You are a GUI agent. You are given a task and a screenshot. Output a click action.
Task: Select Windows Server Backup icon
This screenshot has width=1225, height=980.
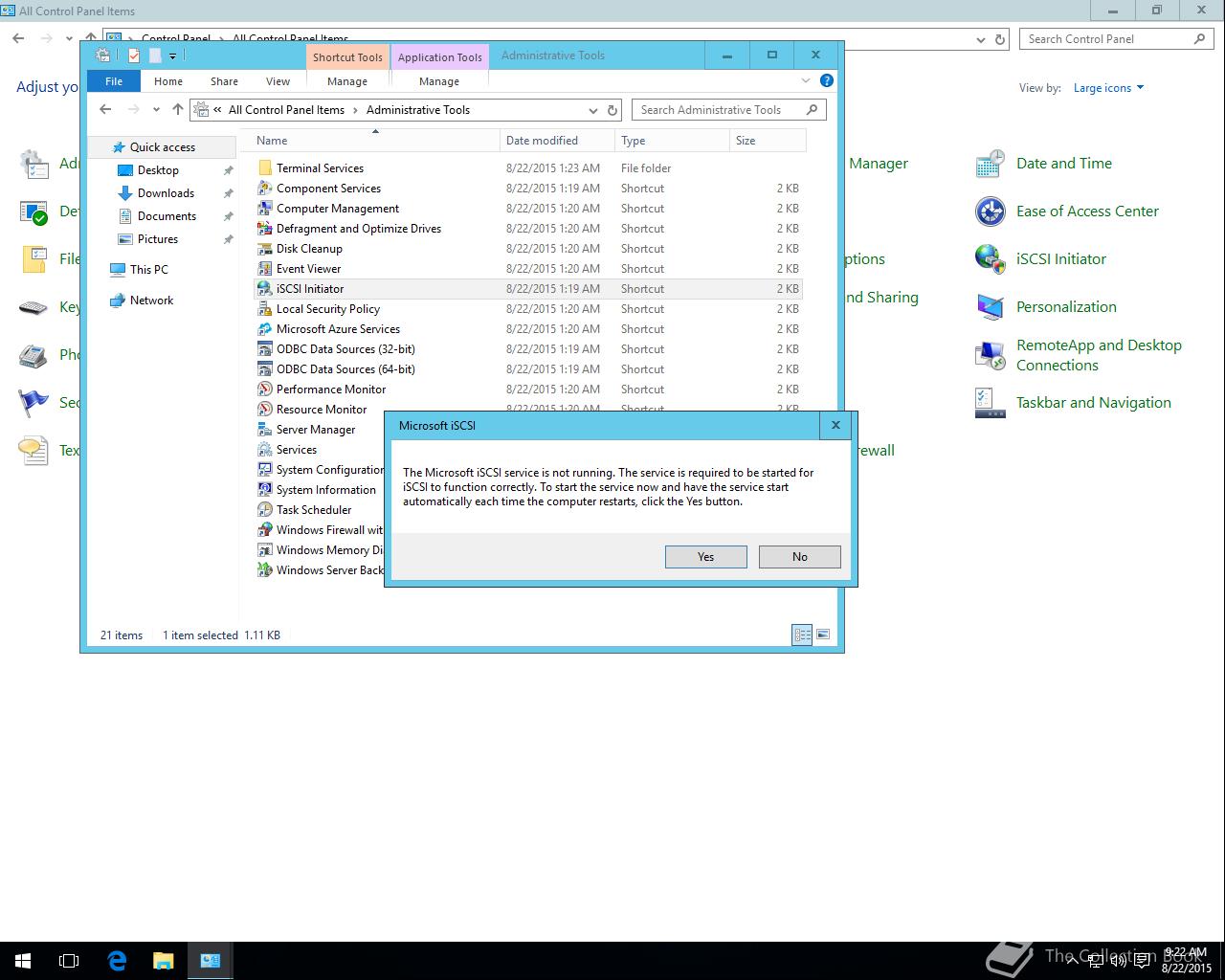click(265, 570)
